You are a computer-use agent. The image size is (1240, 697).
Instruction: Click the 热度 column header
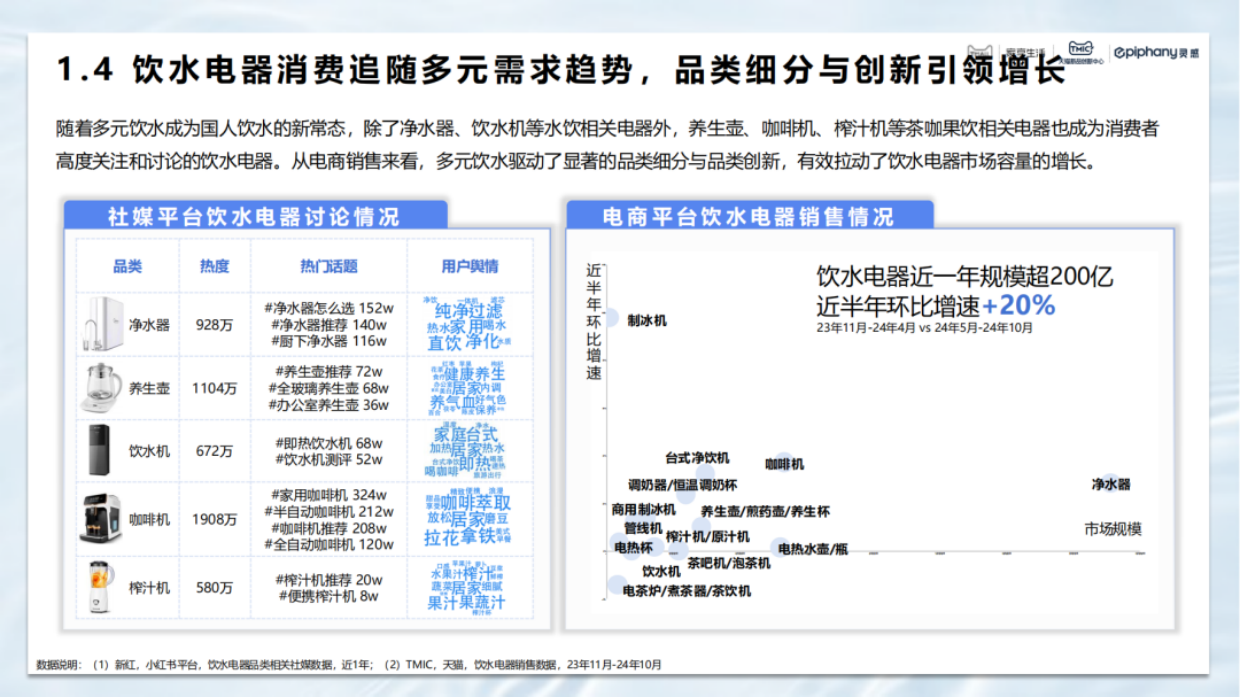coord(214,266)
